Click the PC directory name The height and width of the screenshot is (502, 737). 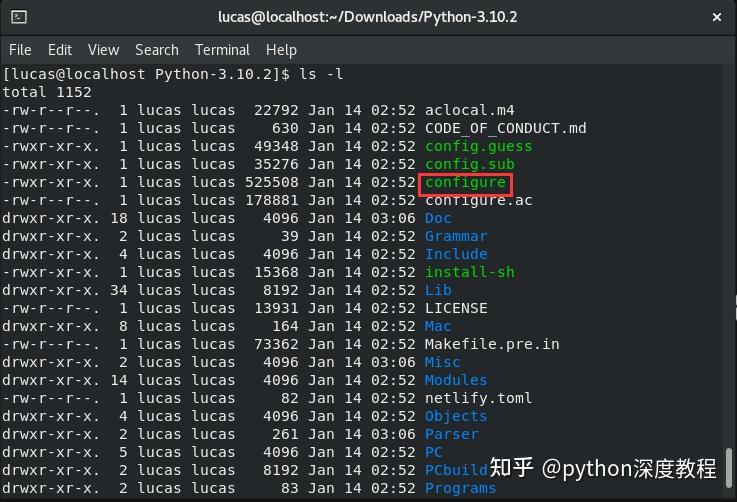coord(434,452)
